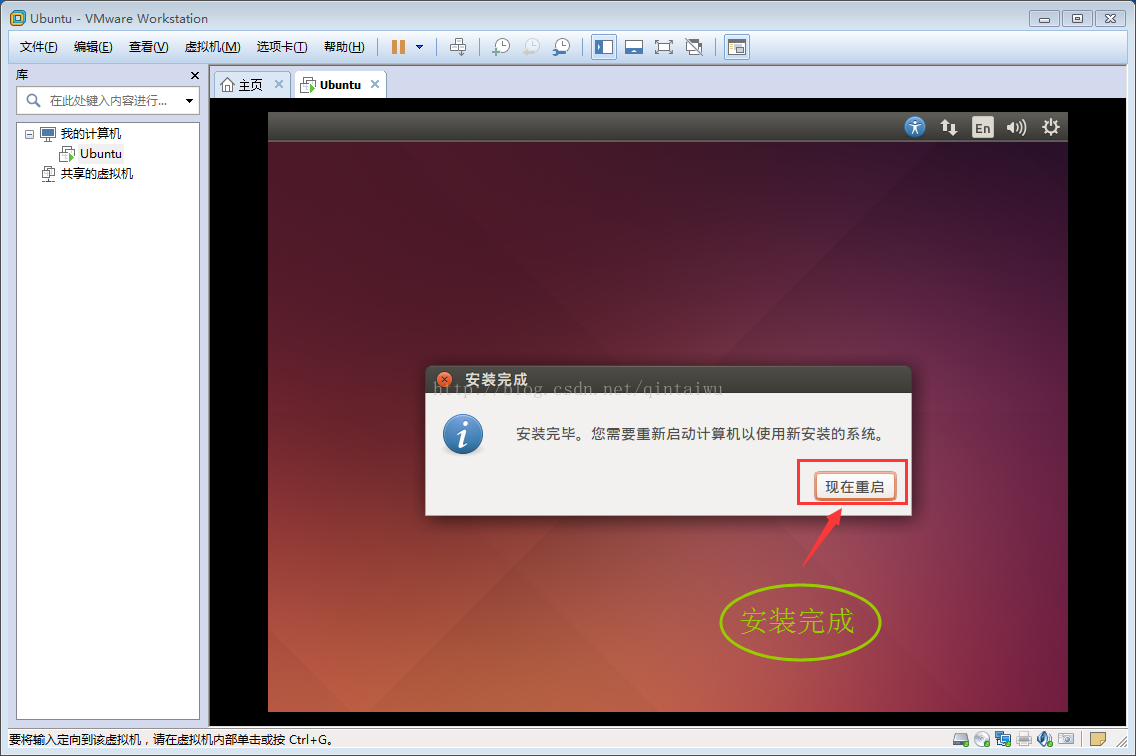The height and width of the screenshot is (756, 1136).
Task: Close the 库 library panel
Action: pos(194,75)
